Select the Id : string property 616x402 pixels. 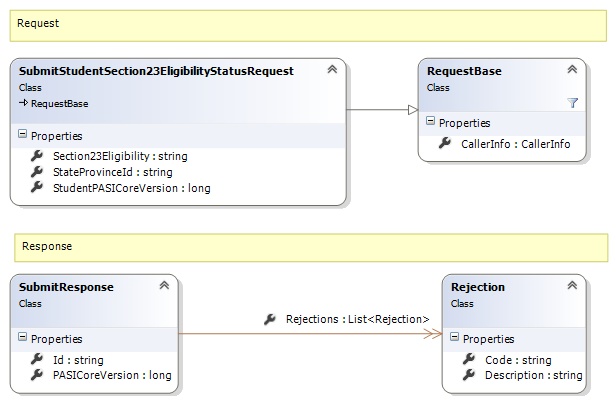point(78,360)
